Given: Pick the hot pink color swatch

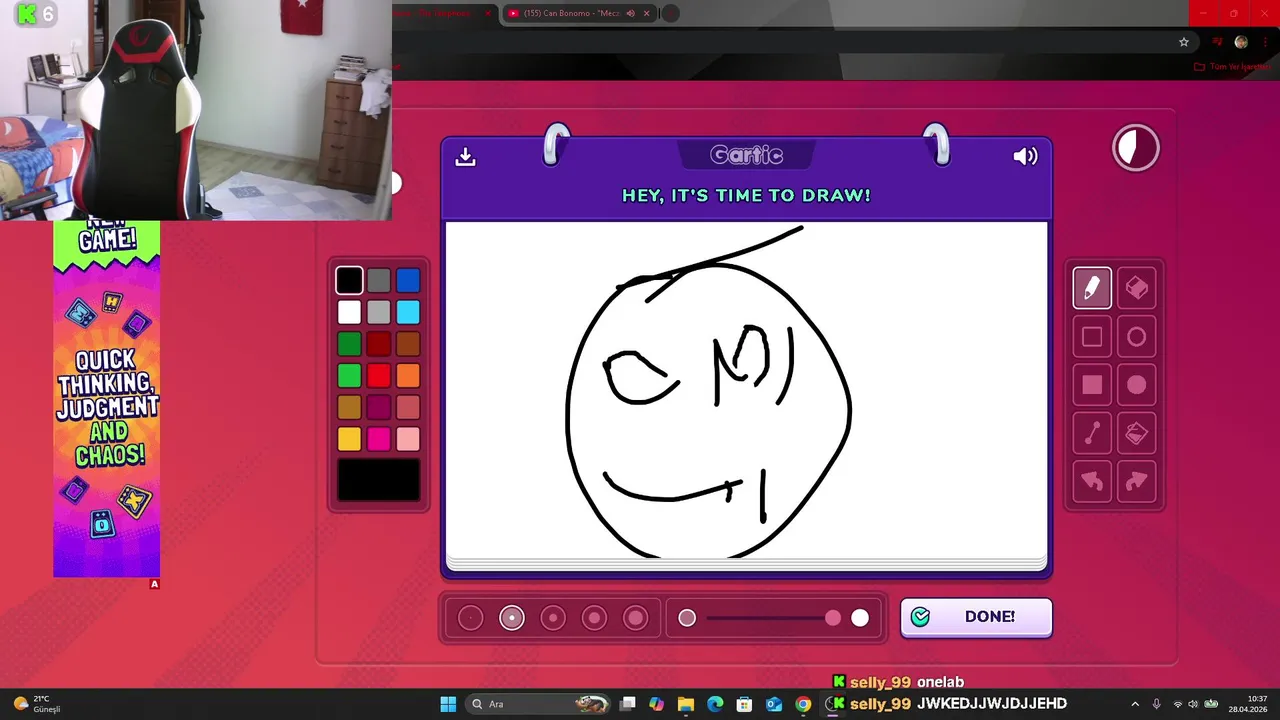Looking at the screenshot, I should pyautogui.click(x=378, y=439).
